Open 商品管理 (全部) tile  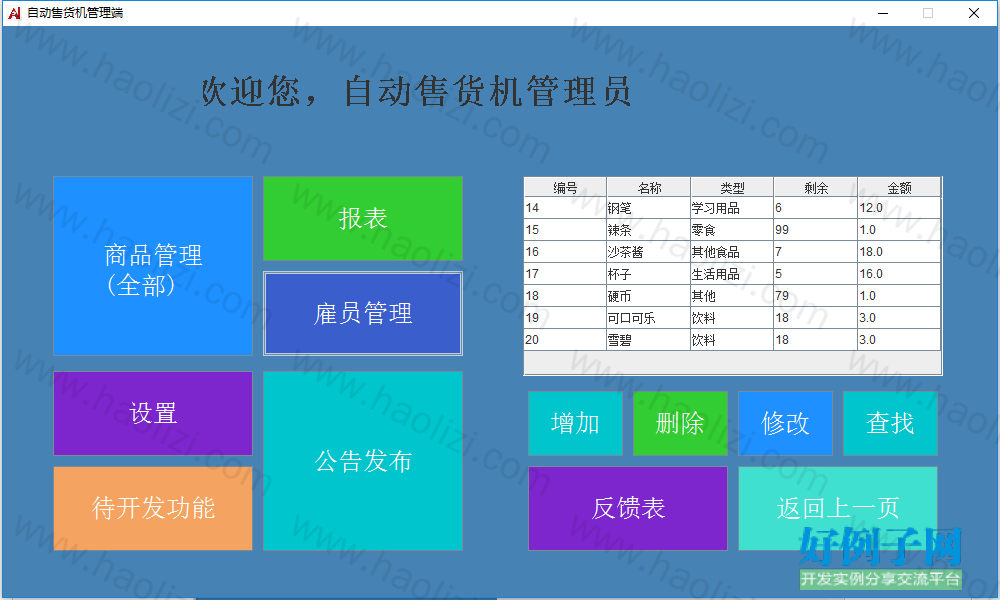pos(153,266)
